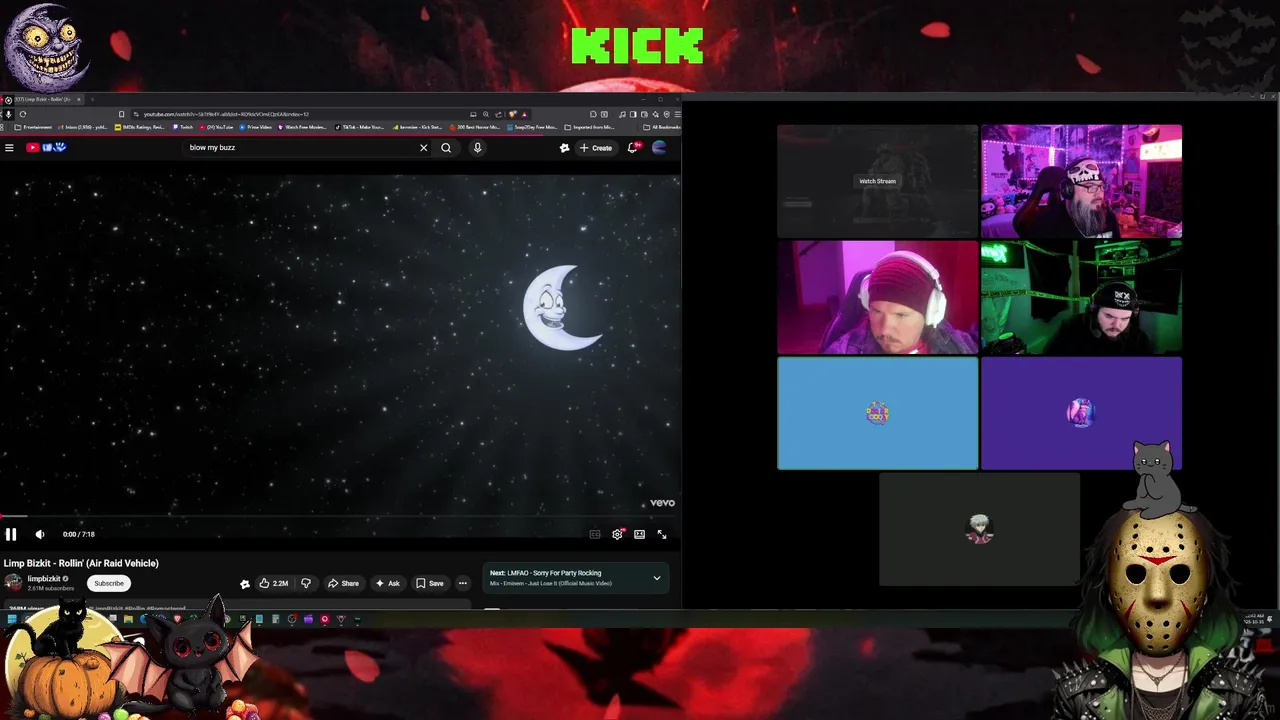This screenshot has height=720, width=1280.
Task: Open the Twitch bookmark
Action: 183,127
